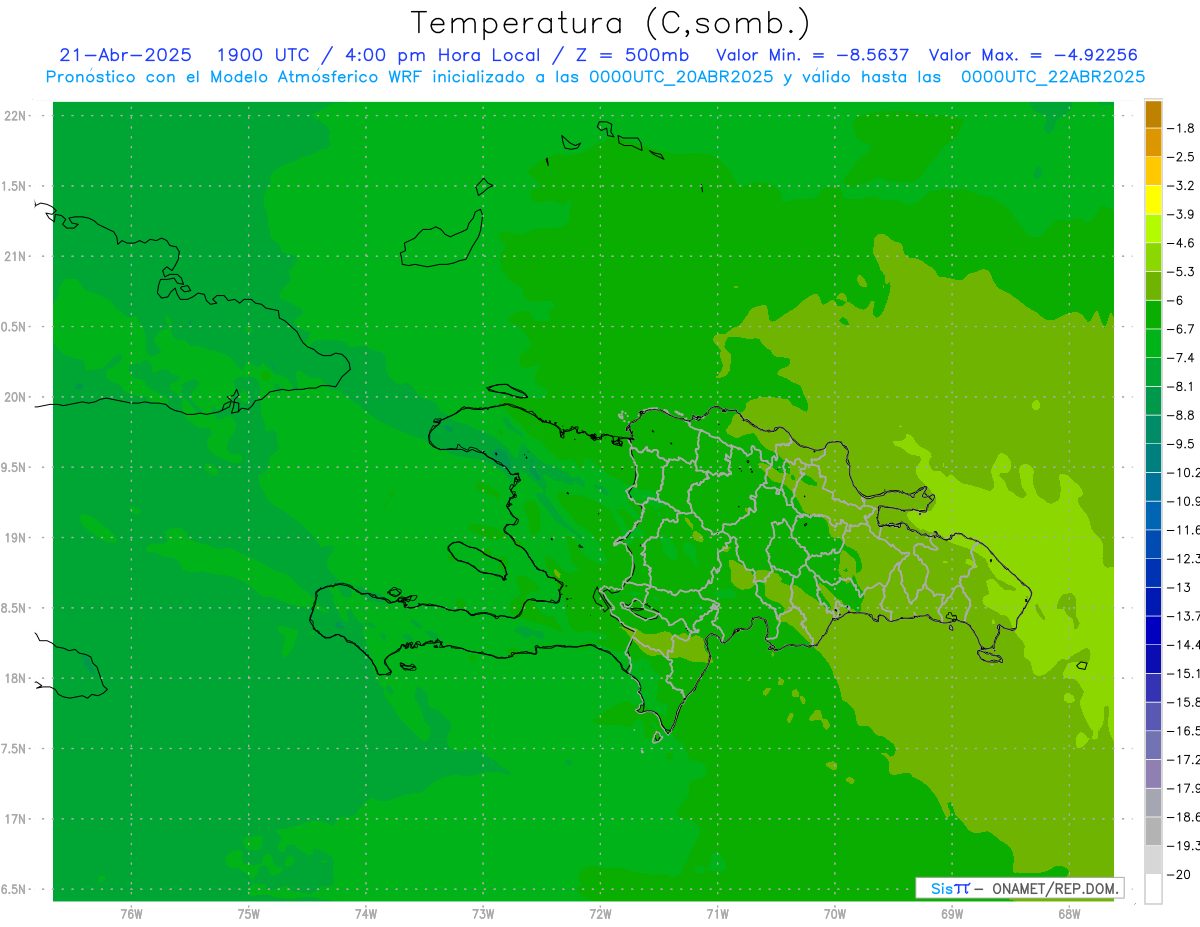Click the "19N" latitude tick label
This screenshot has width=1200, height=927.
(16, 538)
